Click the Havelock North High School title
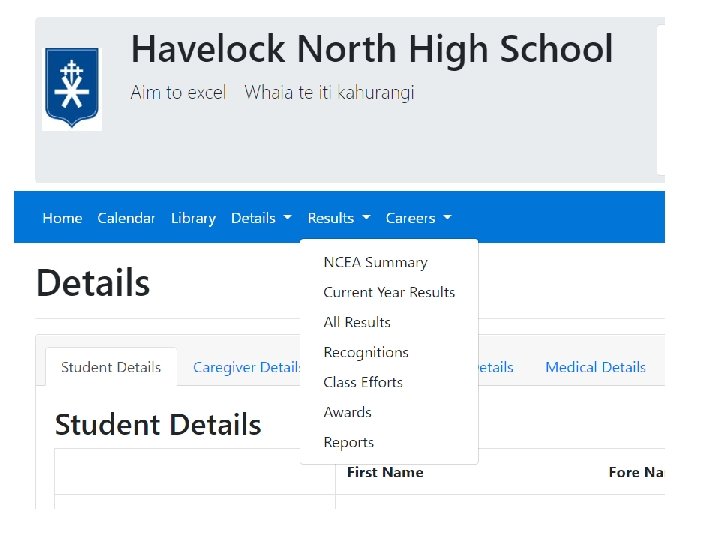Screen dimensions: 720x540 (372, 49)
